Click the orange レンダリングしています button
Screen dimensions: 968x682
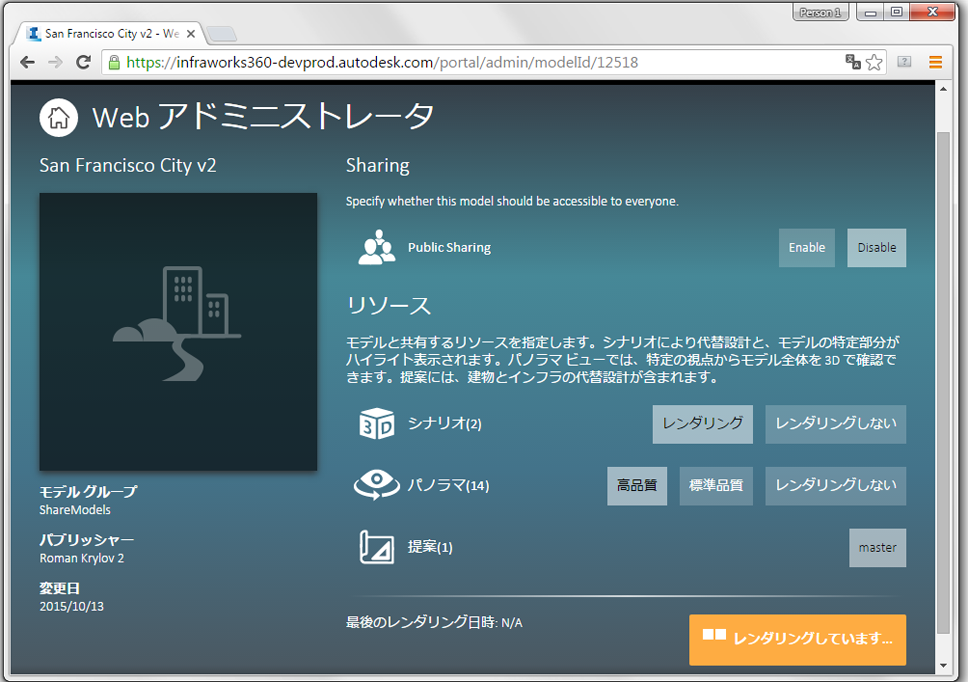(798, 639)
